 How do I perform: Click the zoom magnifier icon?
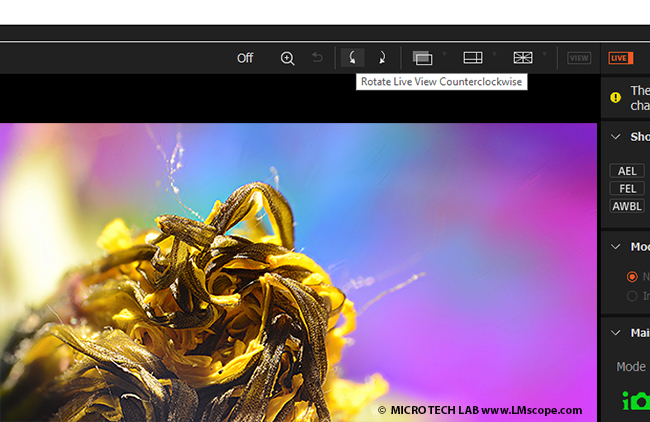[x=287, y=58]
